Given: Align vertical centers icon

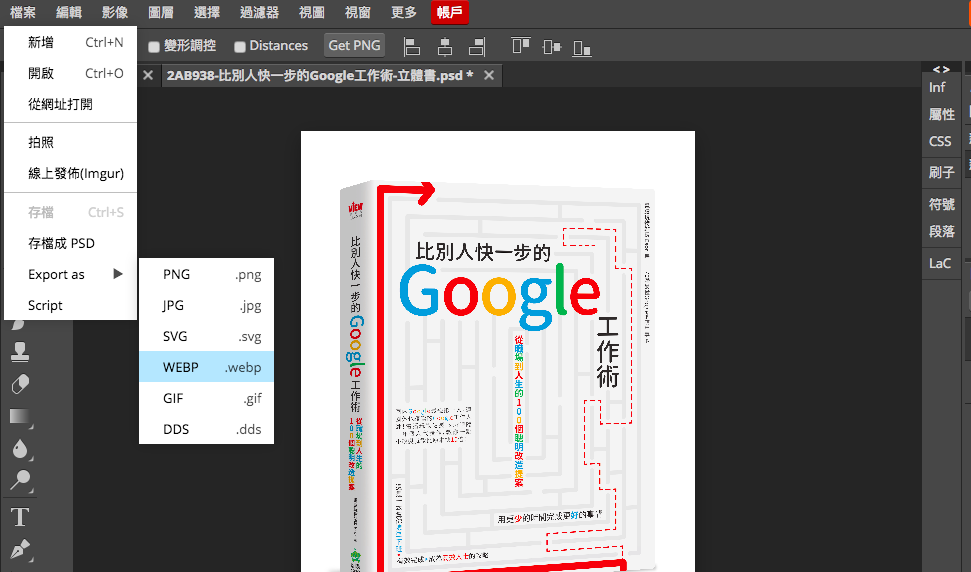Looking at the screenshot, I should (x=551, y=46).
